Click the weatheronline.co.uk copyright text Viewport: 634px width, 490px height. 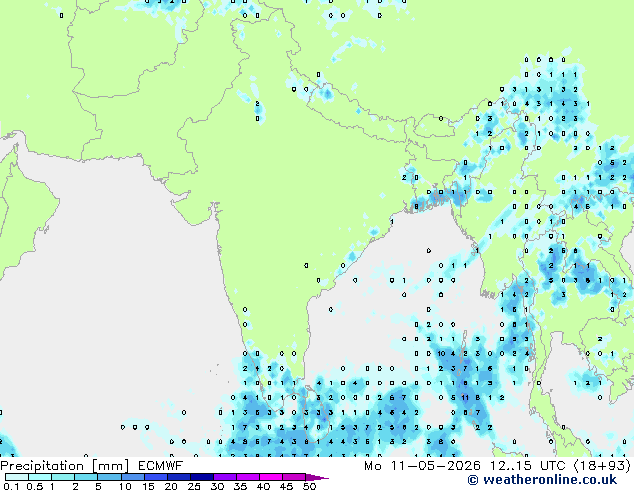tap(542, 480)
